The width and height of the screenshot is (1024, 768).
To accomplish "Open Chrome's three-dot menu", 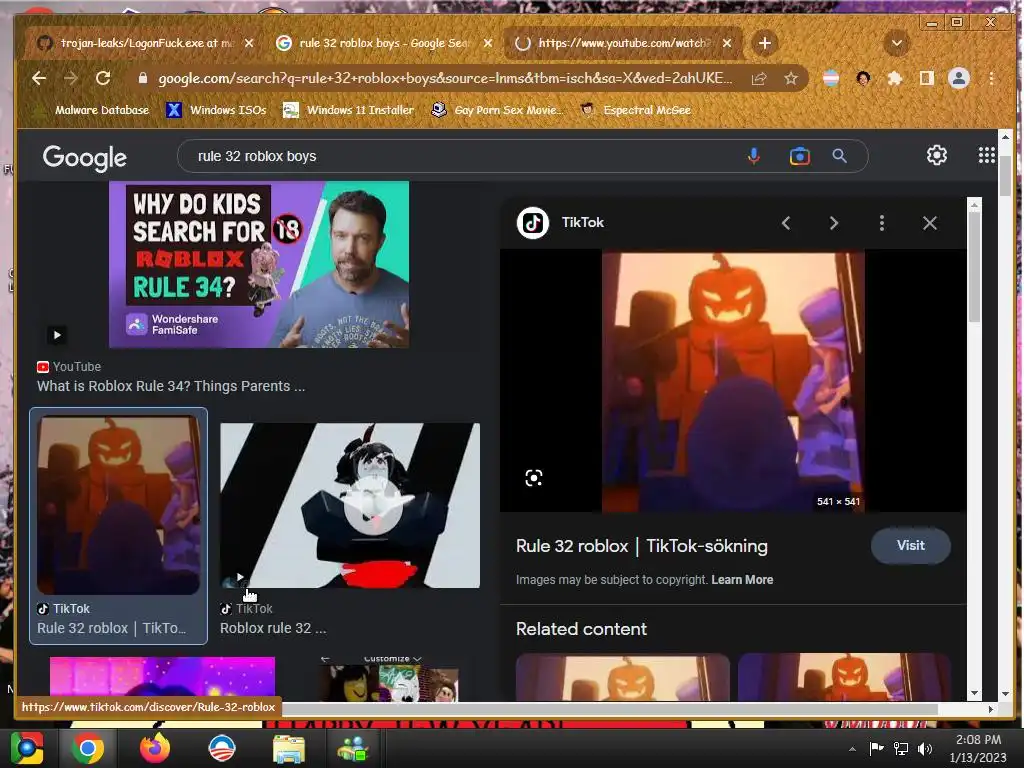I will [x=991, y=78].
